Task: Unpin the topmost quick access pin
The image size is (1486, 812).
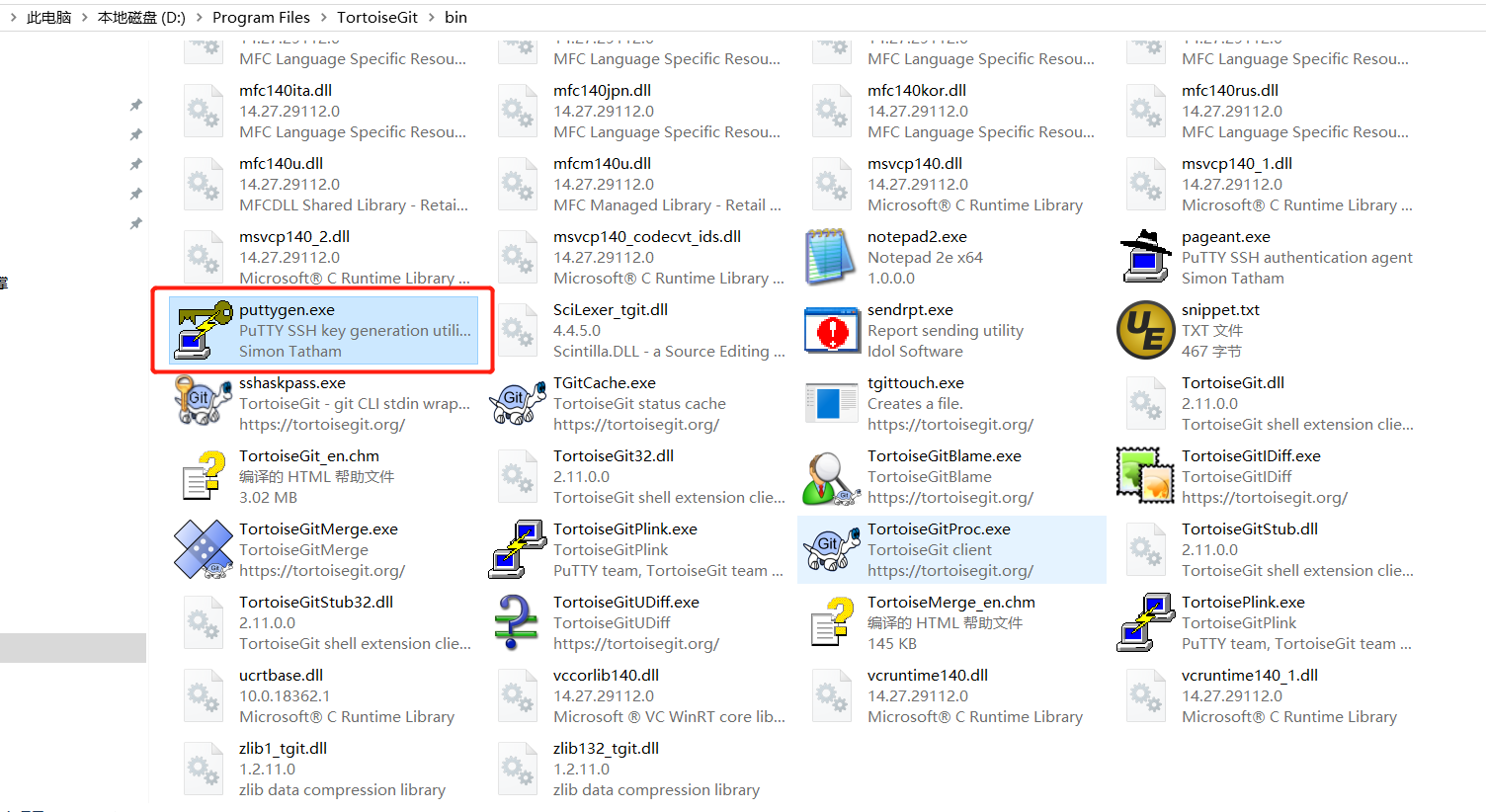Action: tap(135, 104)
